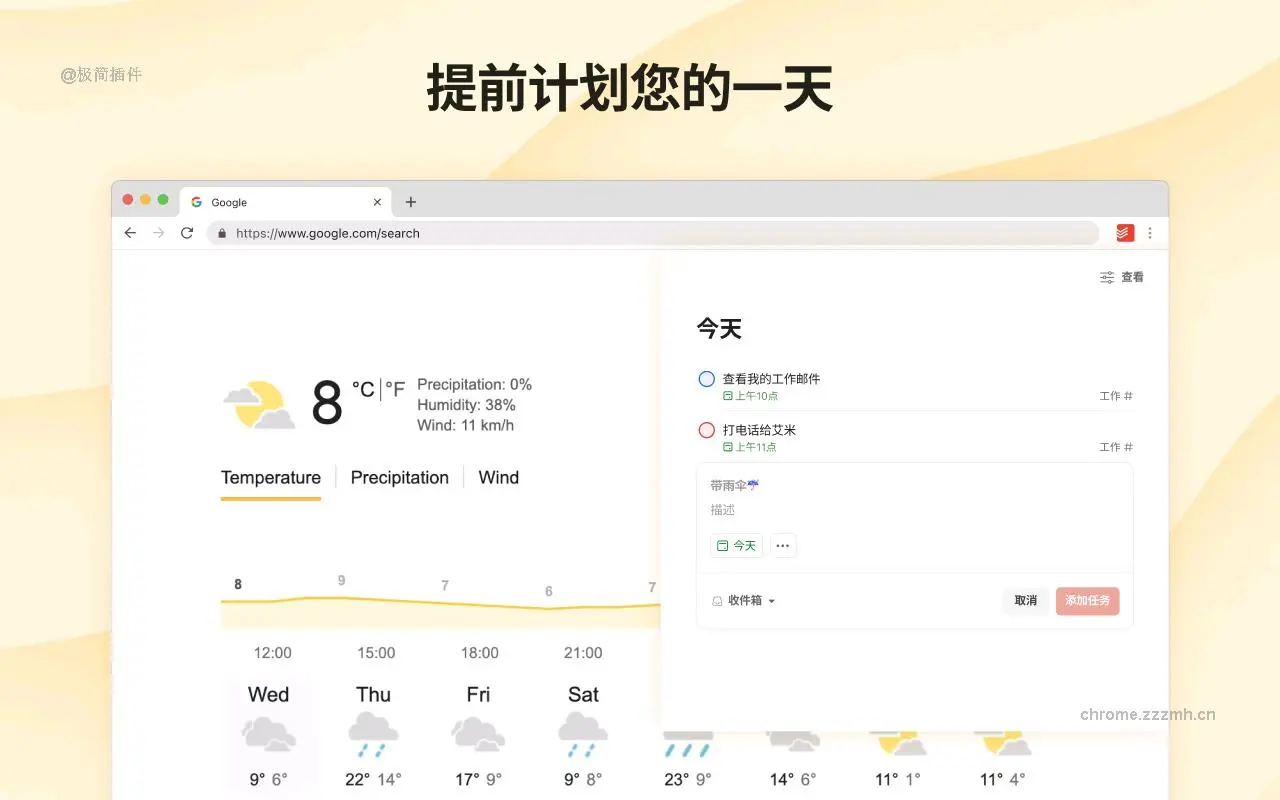Click the Todoist extension icon in the browser toolbar
Screen dimensions: 1280x800
tap(1122, 232)
